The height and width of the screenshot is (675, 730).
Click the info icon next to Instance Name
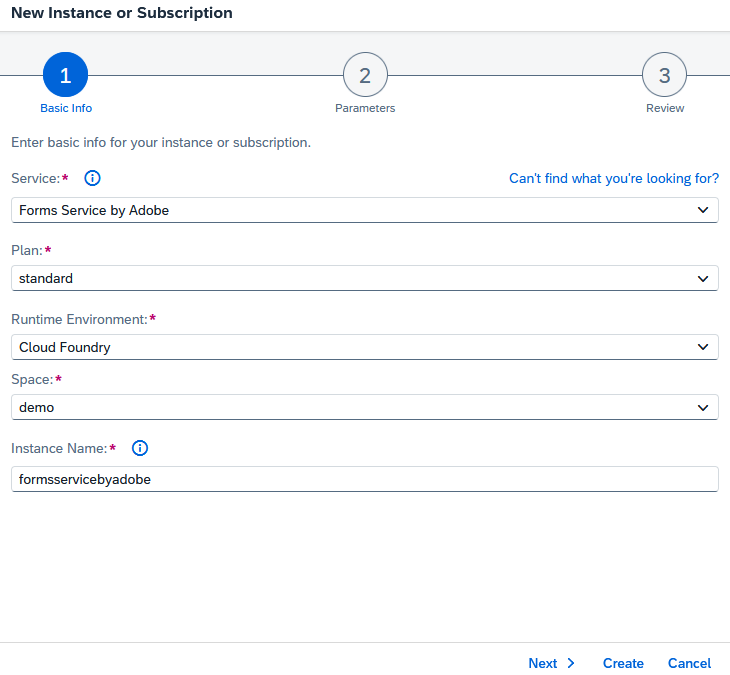pyautogui.click(x=140, y=448)
